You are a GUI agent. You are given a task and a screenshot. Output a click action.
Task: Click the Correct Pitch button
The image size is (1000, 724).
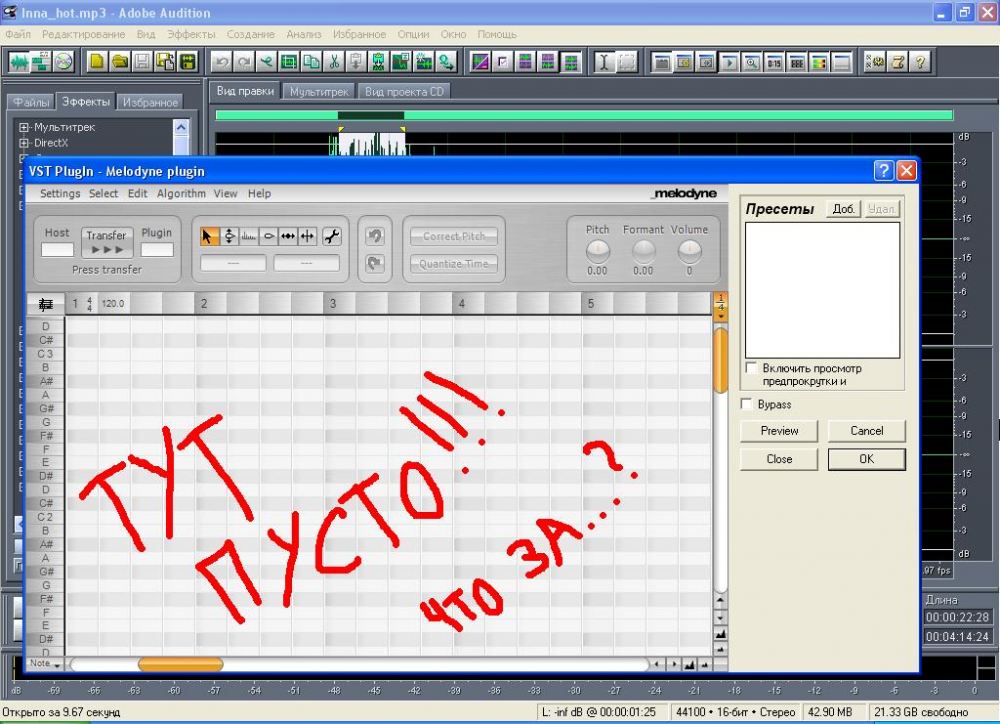coord(454,236)
